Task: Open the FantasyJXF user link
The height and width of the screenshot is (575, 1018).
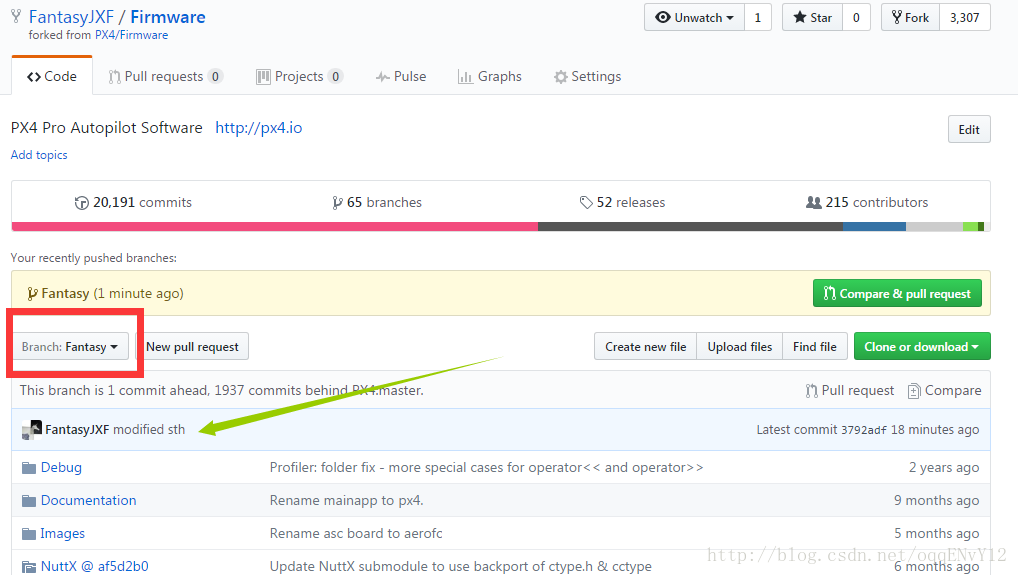Action: tap(71, 17)
